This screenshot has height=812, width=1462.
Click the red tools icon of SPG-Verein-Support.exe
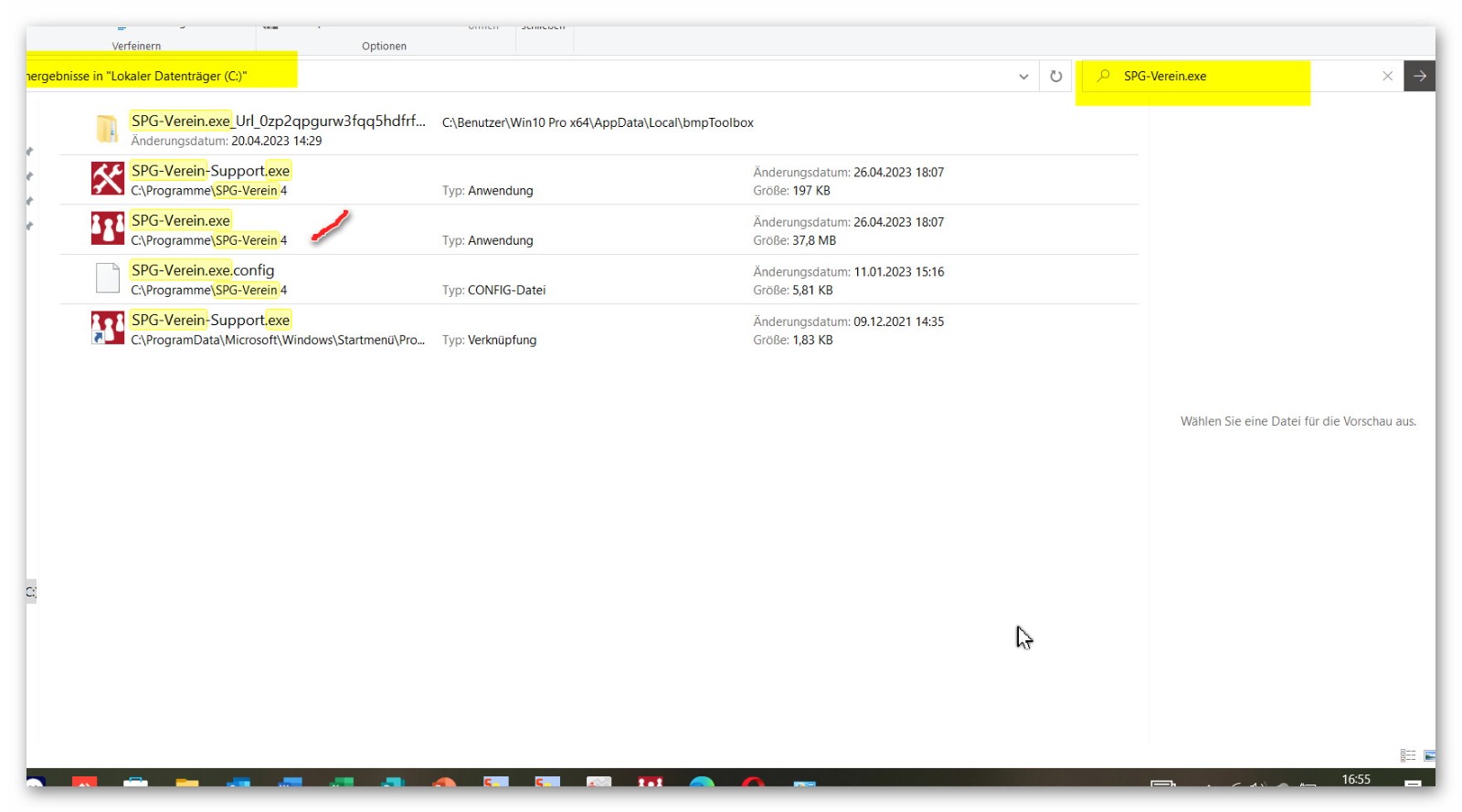click(107, 179)
